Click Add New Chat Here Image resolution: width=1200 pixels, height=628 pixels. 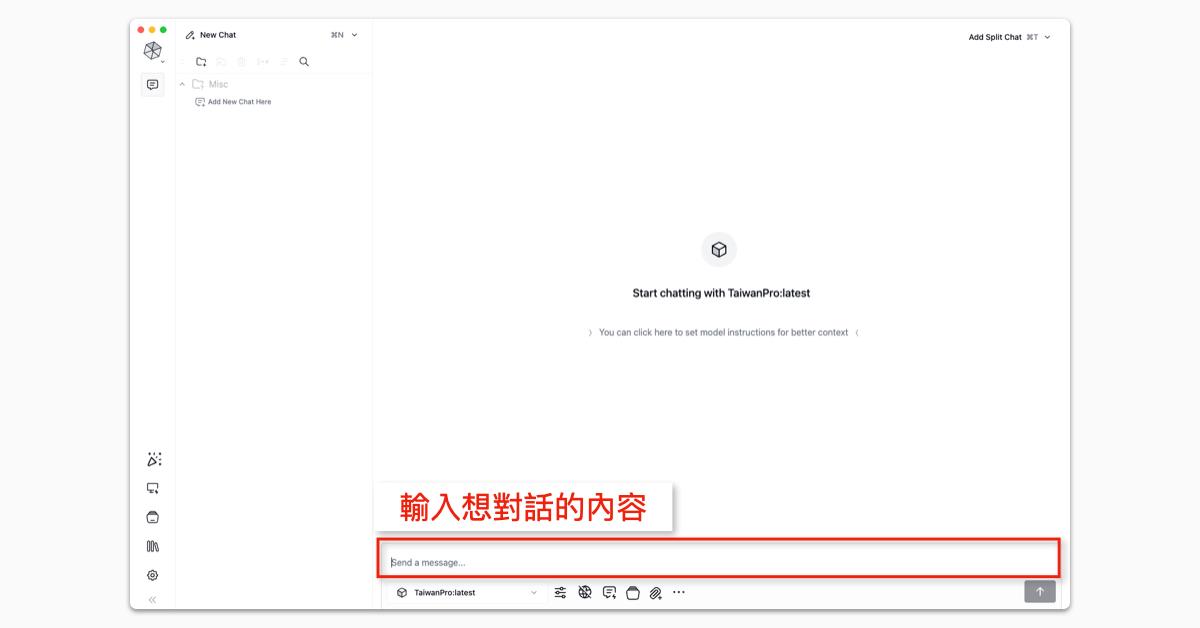[x=238, y=102]
